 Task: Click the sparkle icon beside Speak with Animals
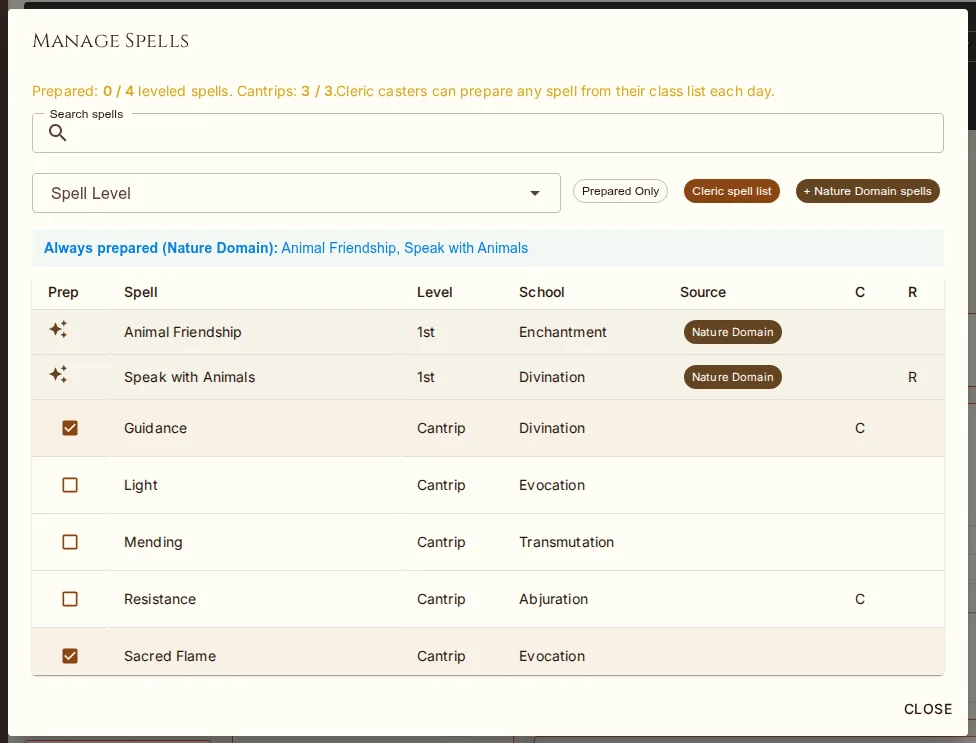tap(59, 374)
